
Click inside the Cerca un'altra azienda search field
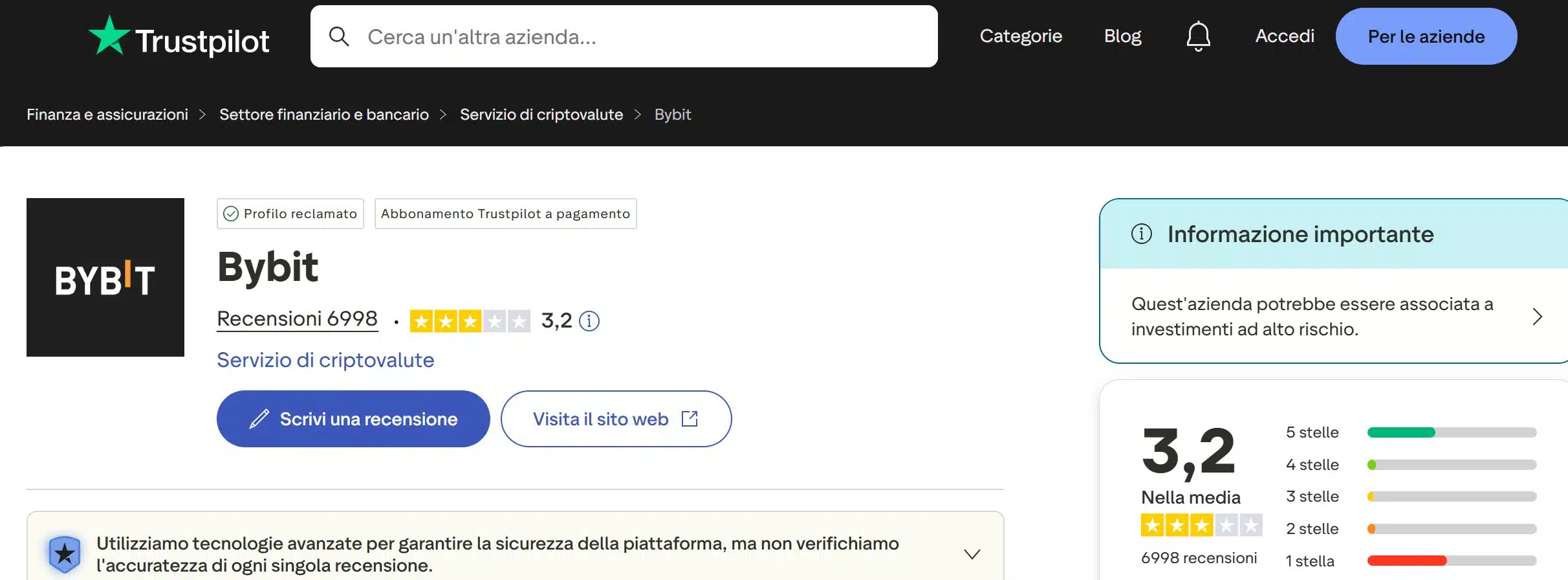coord(582,36)
